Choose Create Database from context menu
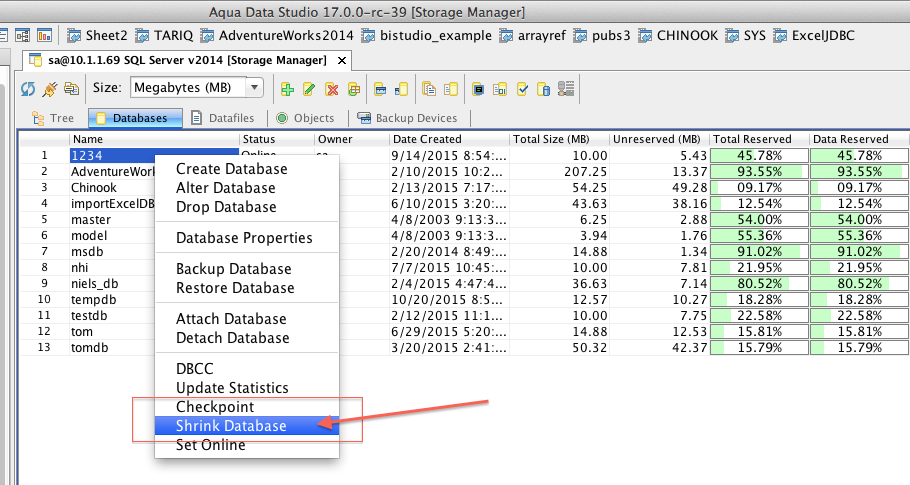This screenshot has width=910, height=485. tap(247, 169)
